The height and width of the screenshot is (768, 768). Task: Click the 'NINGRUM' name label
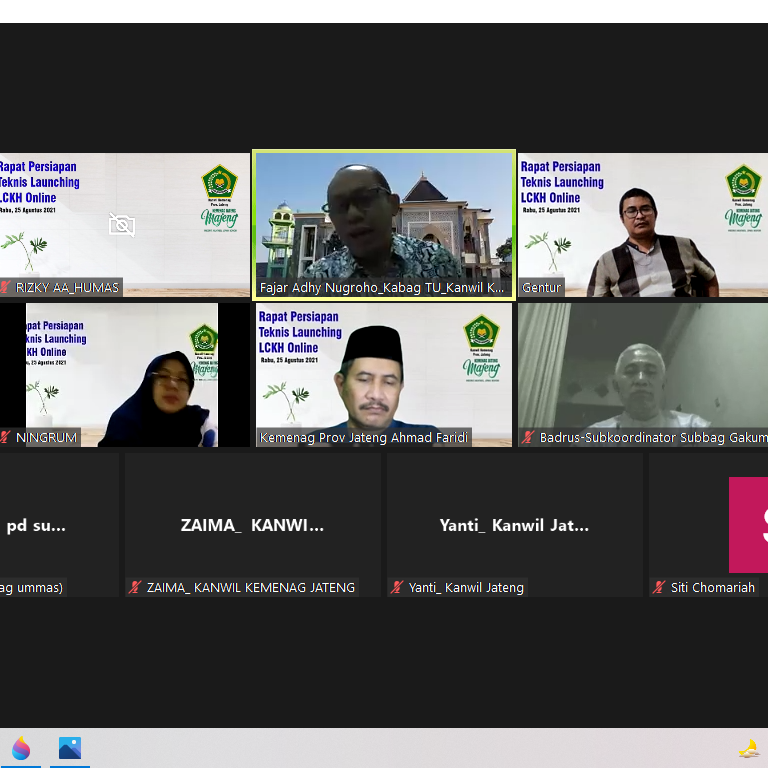click(x=46, y=437)
